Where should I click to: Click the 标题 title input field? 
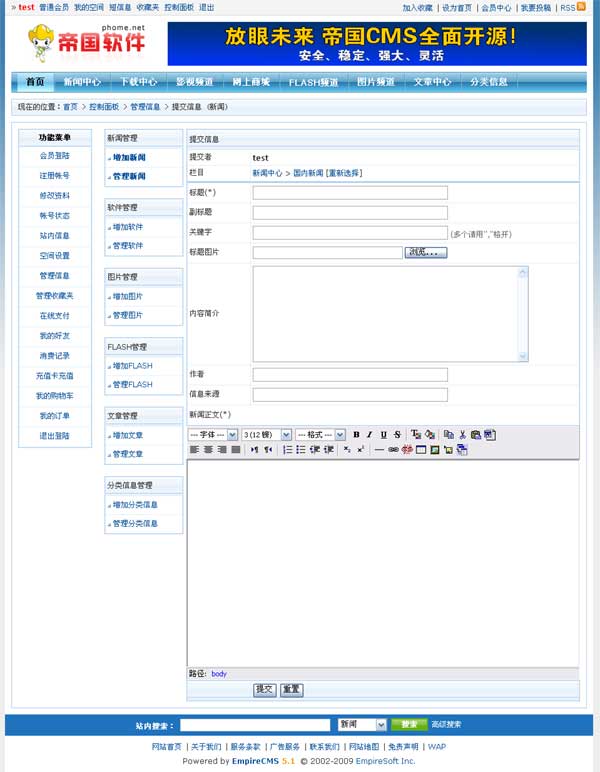[350, 192]
